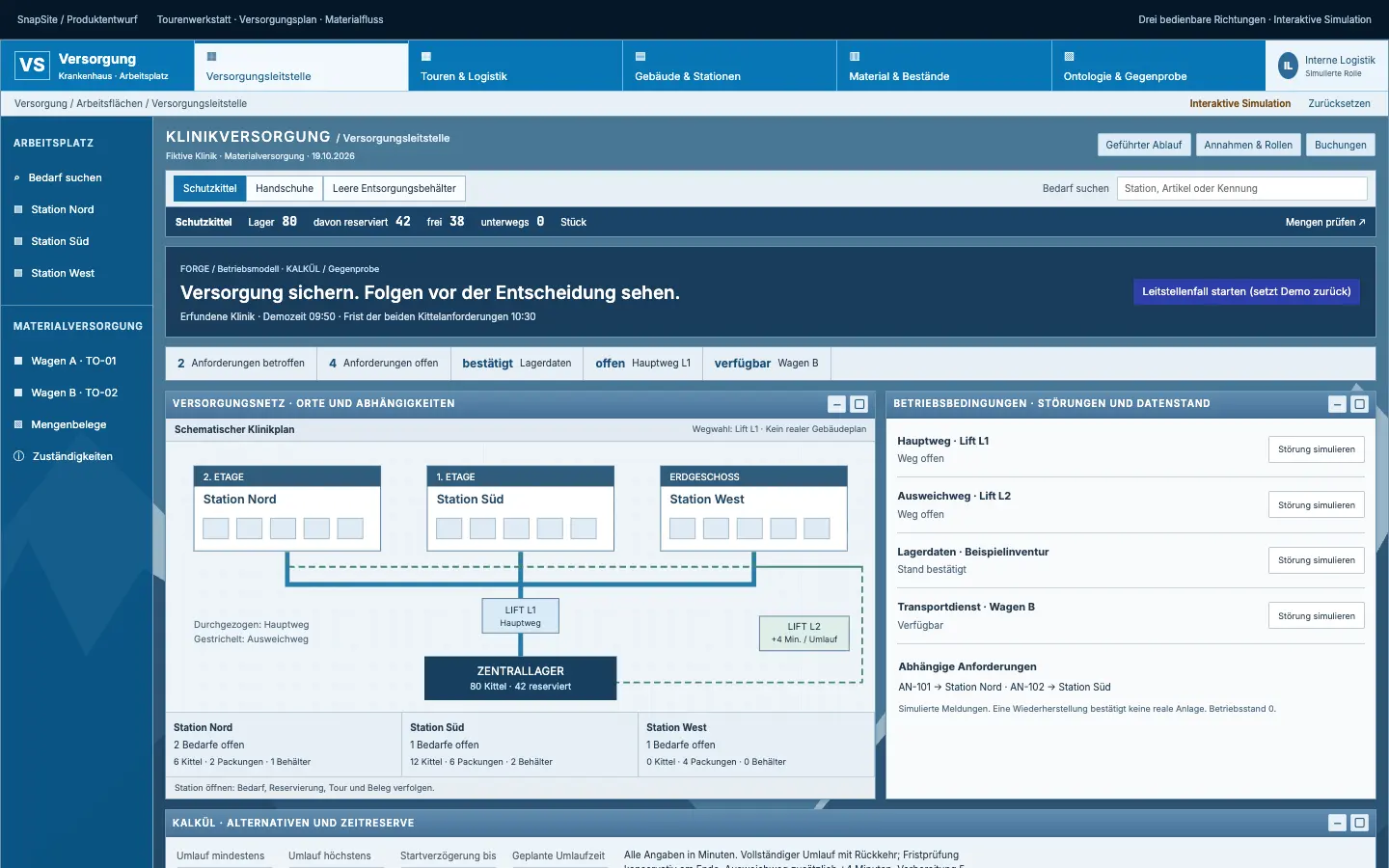The width and height of the screenshot is (1389, 868).
Task: Click the Zurücksetzen link
Action: [x=1339, y=103]
